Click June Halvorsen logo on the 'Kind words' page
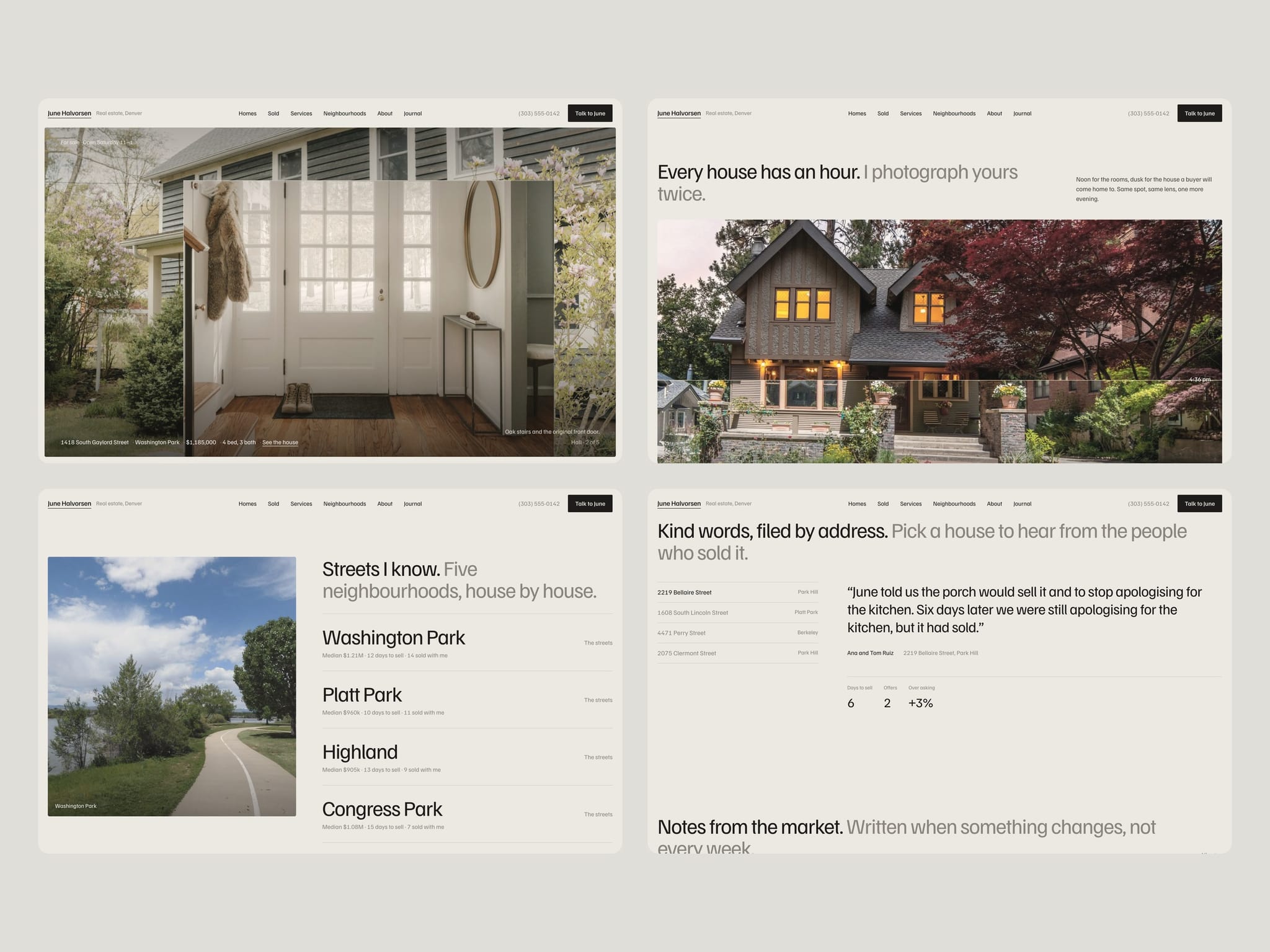1270x952 pixels. [679, 504]
